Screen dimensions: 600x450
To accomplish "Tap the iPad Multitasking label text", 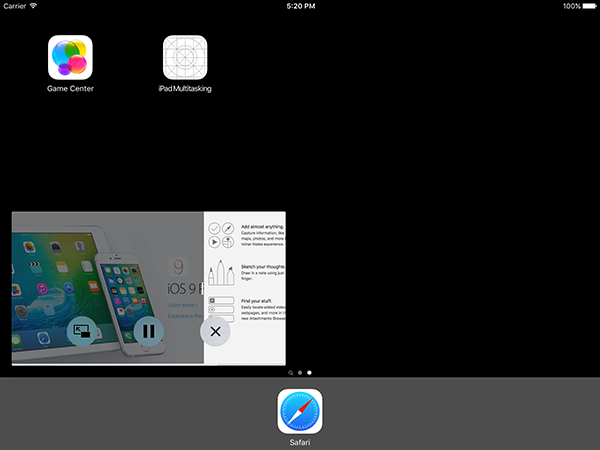I will (185, 88).
